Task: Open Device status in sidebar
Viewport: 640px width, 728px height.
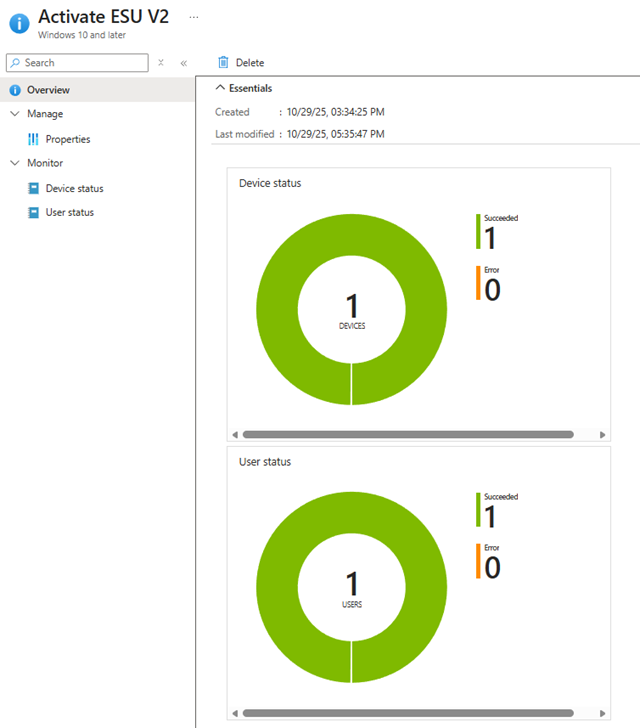Action: coord(74,188)
